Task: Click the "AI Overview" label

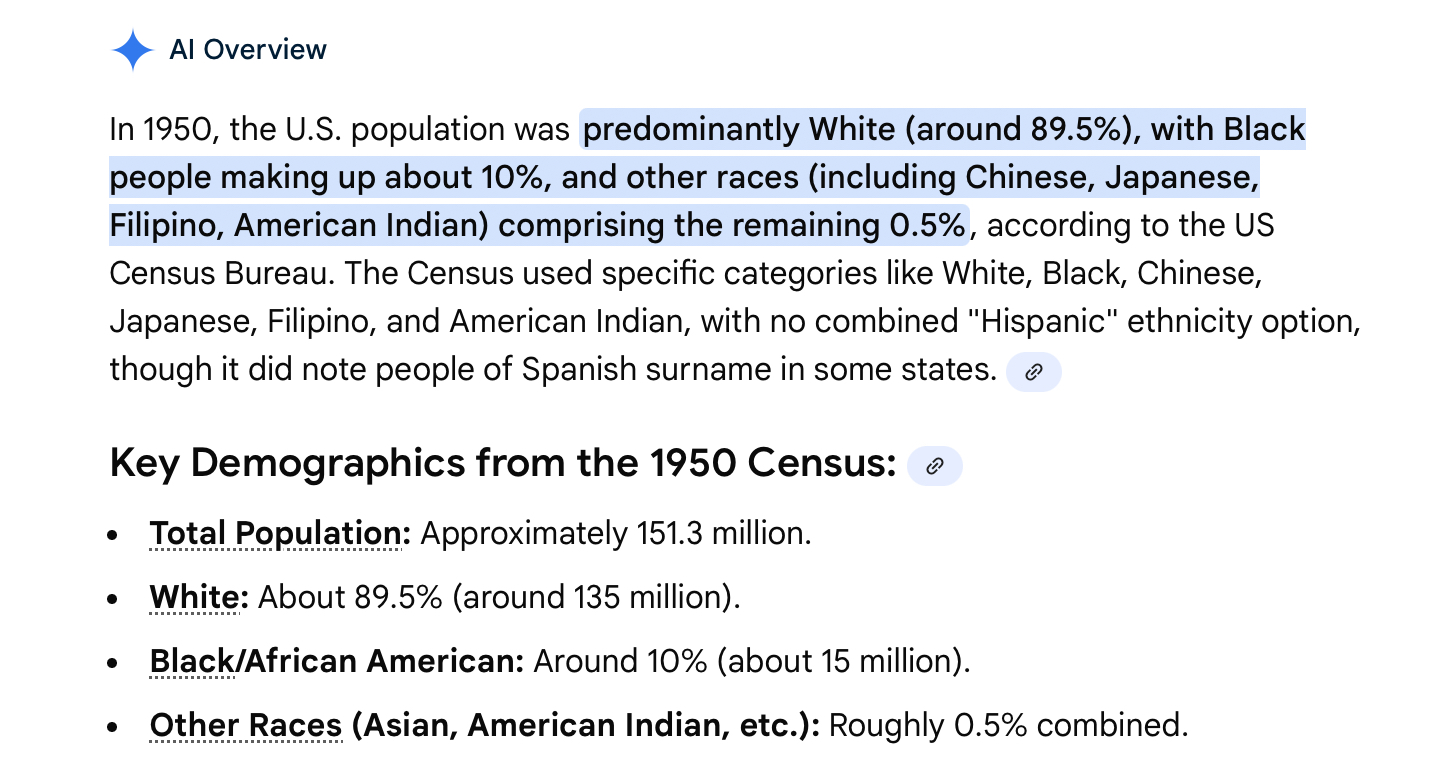Action: pyautogui.click(x=248, y=50)
